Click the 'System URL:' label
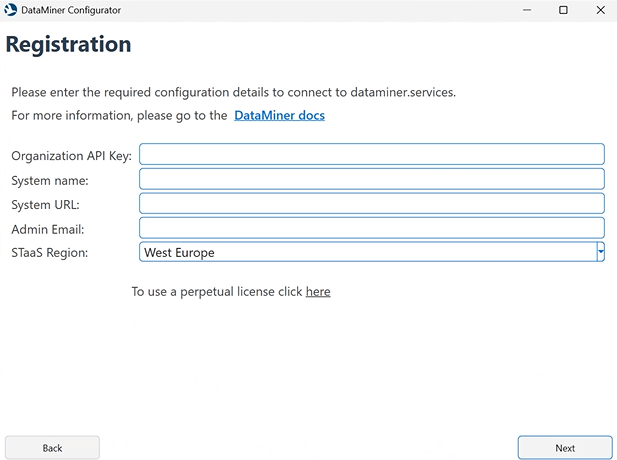617x460 pixels. pyautogui.click(x=45, y=205)
